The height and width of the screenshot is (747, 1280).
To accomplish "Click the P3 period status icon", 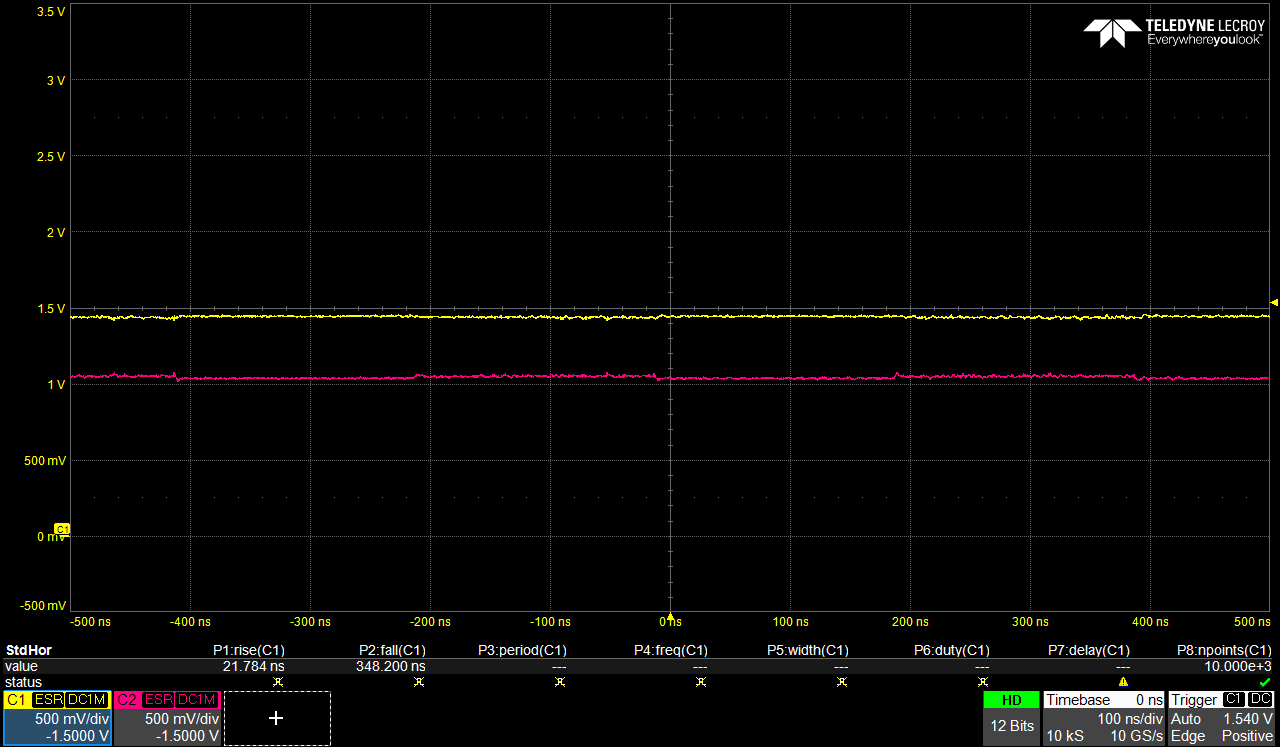I will (560, 682).
